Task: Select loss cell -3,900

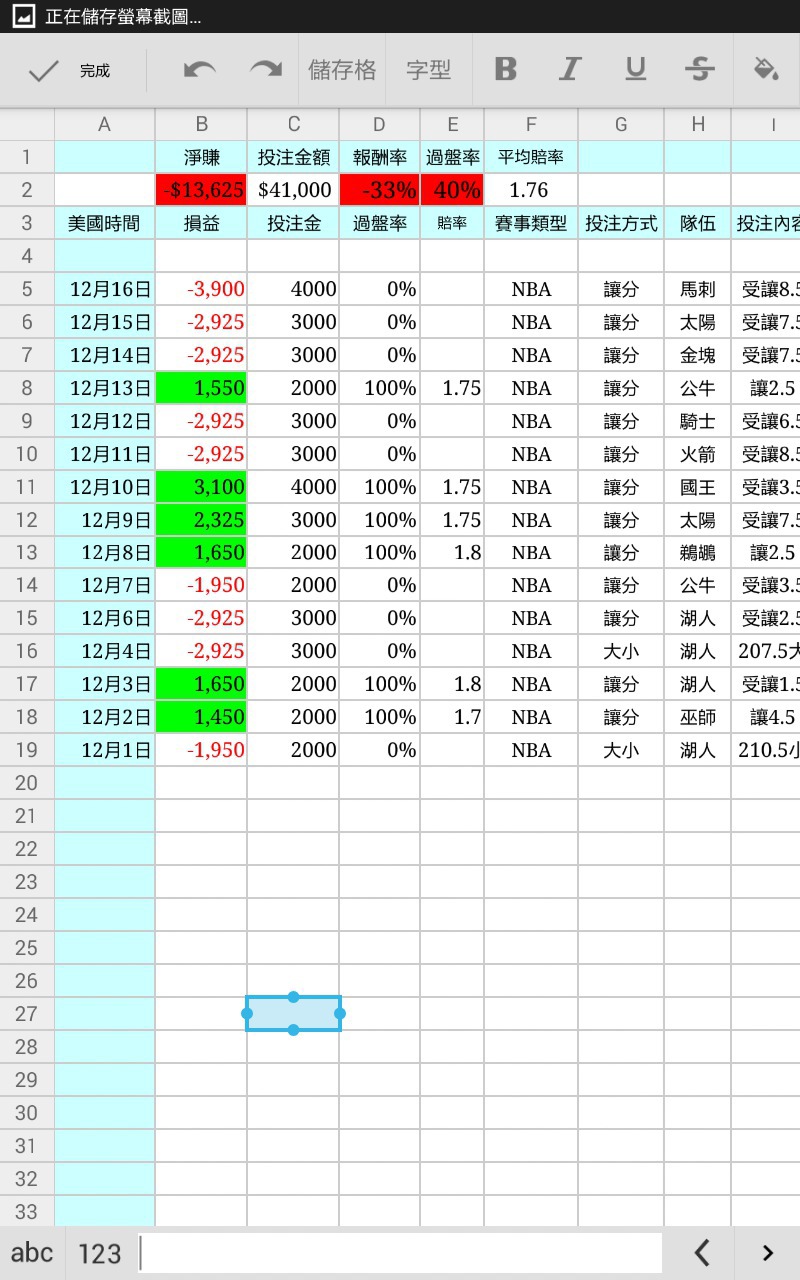Action: tap(201, 289)
